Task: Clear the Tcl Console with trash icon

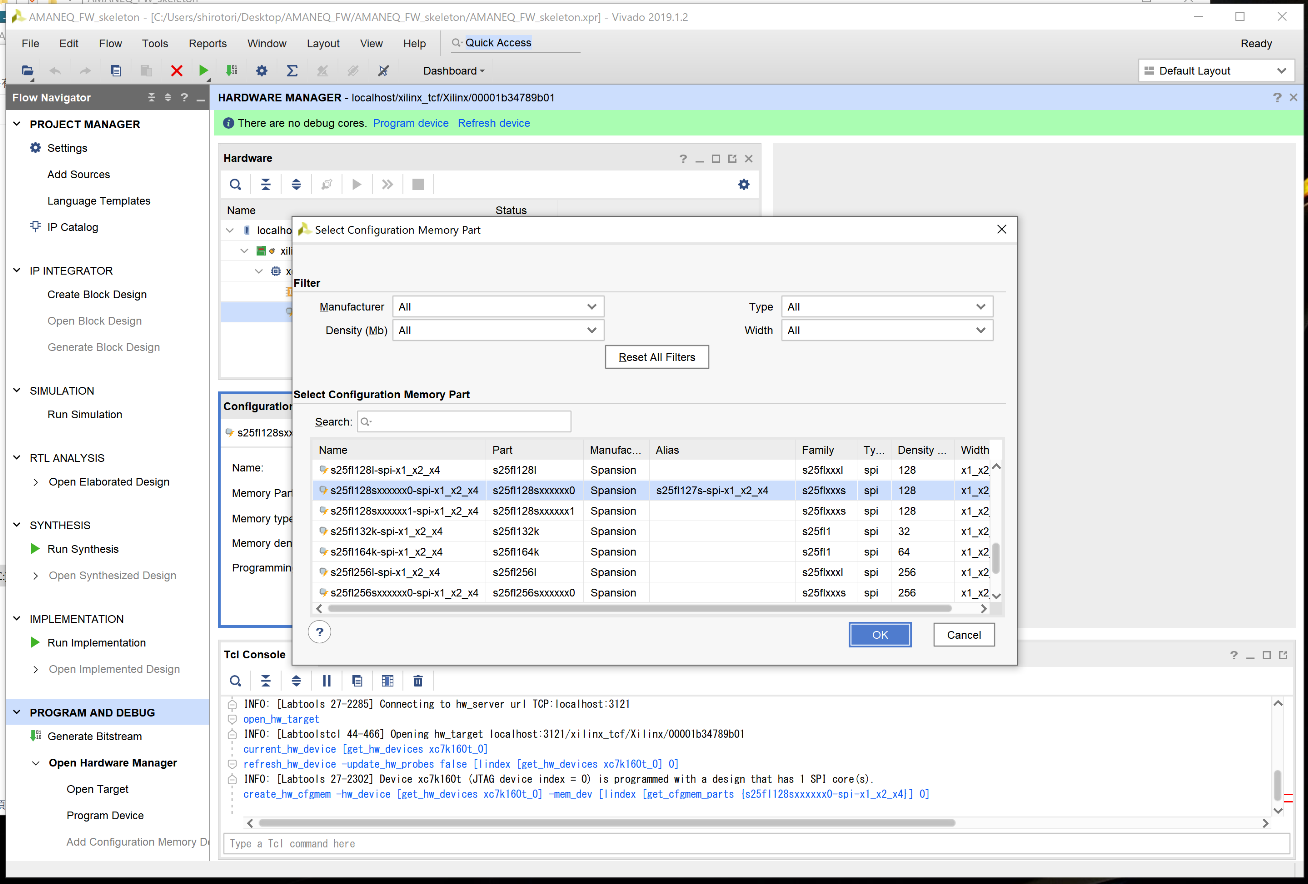Action: [x=418, y=681]
